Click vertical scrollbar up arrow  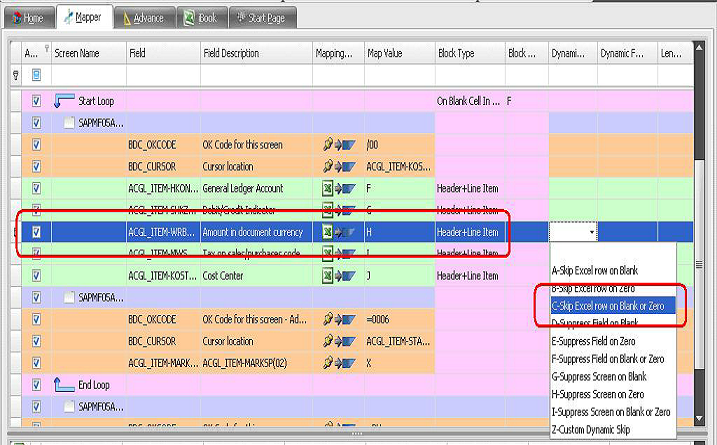tap(699, 47)
